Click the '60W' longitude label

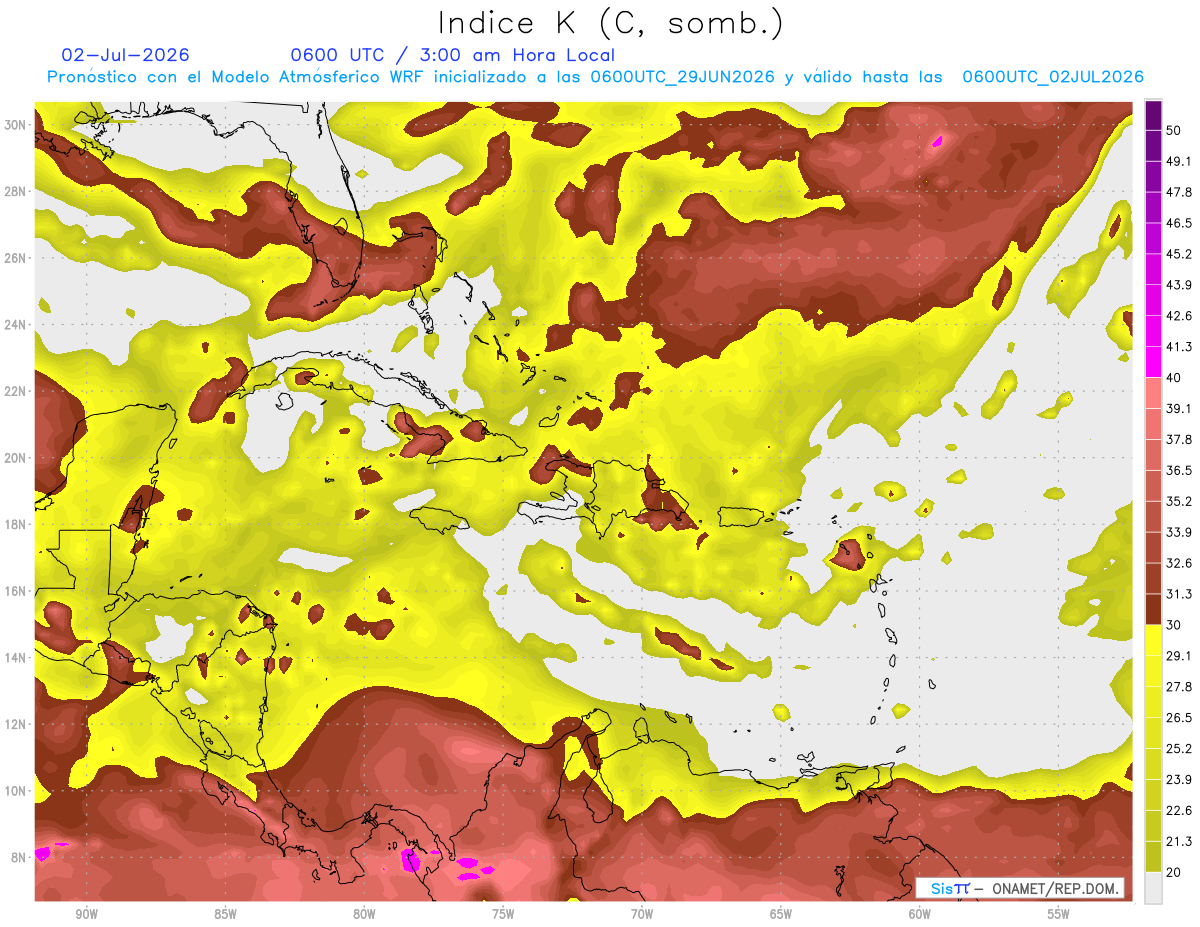click(920, 914)
